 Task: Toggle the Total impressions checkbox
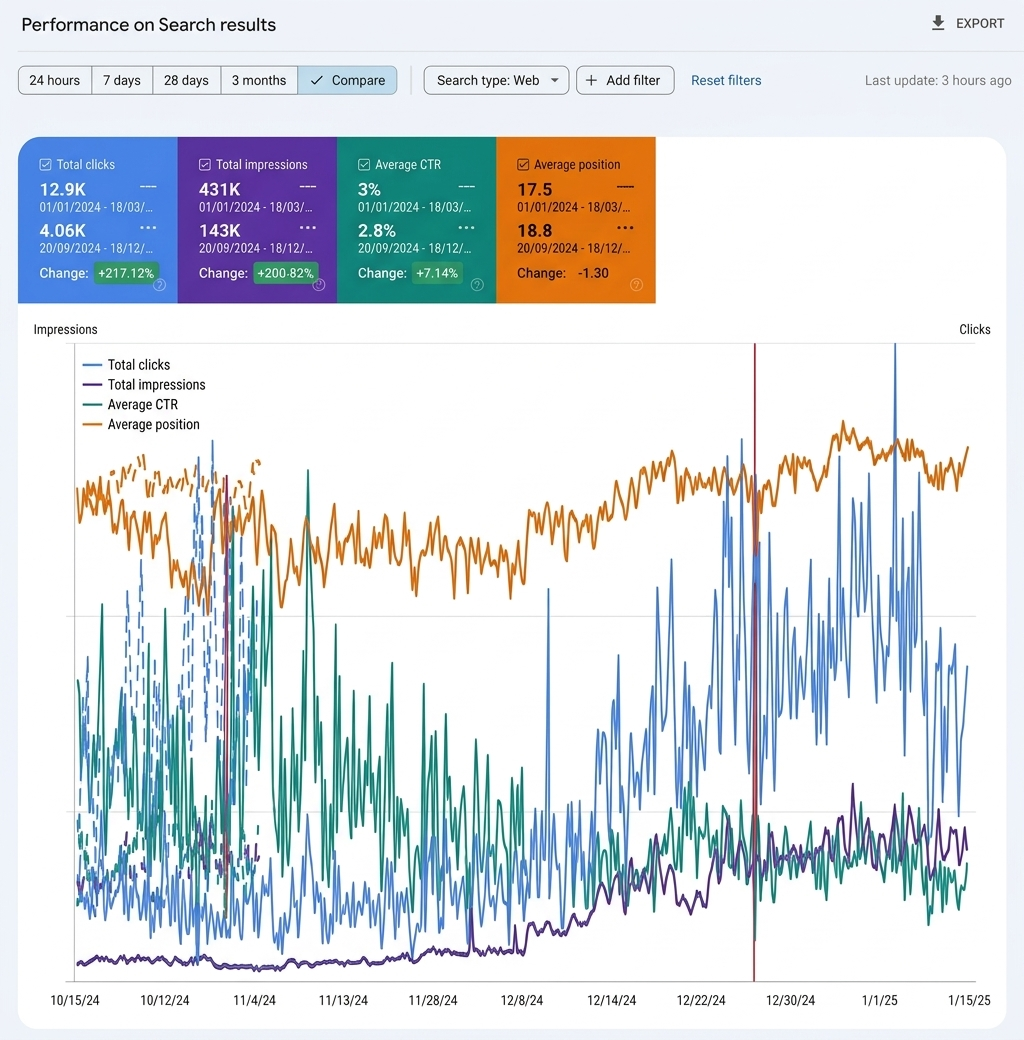coord(205,164)
